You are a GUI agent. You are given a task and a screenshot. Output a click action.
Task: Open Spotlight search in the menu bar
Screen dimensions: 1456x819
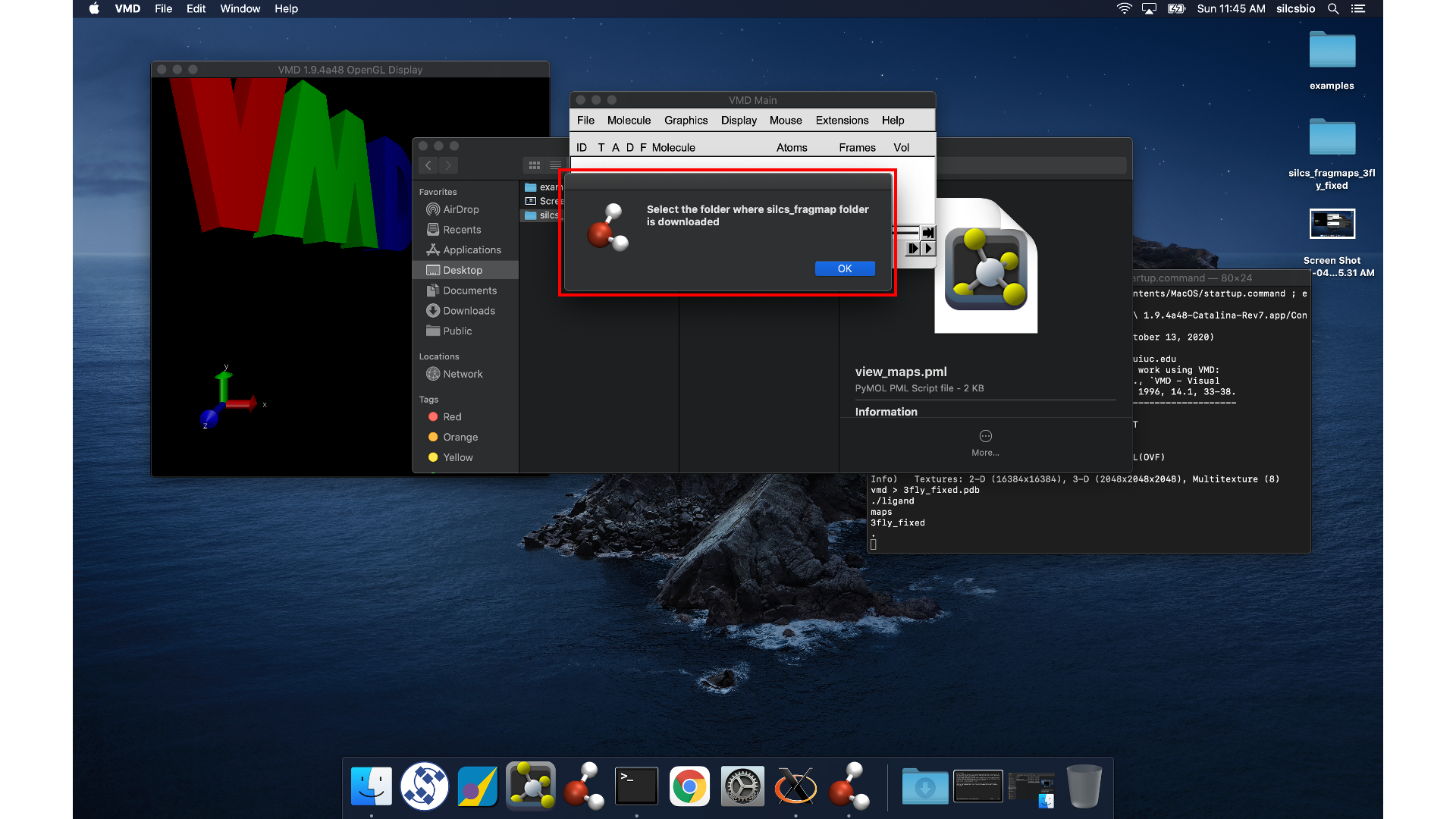click(1333, 8)
